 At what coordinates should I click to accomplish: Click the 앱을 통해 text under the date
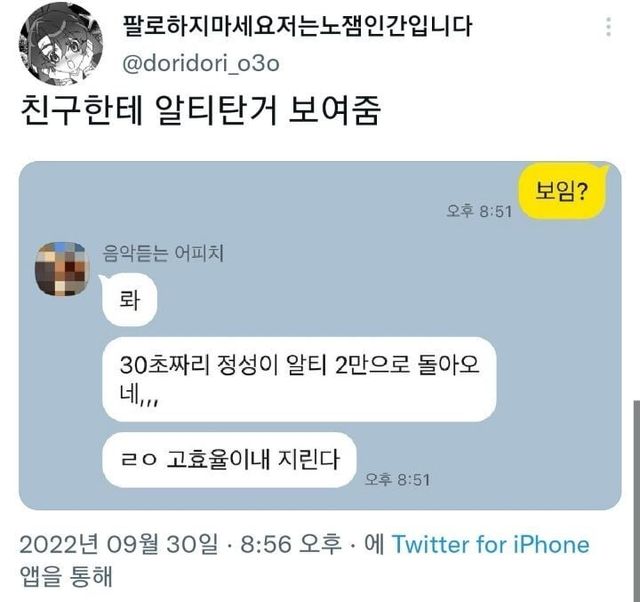66,576
